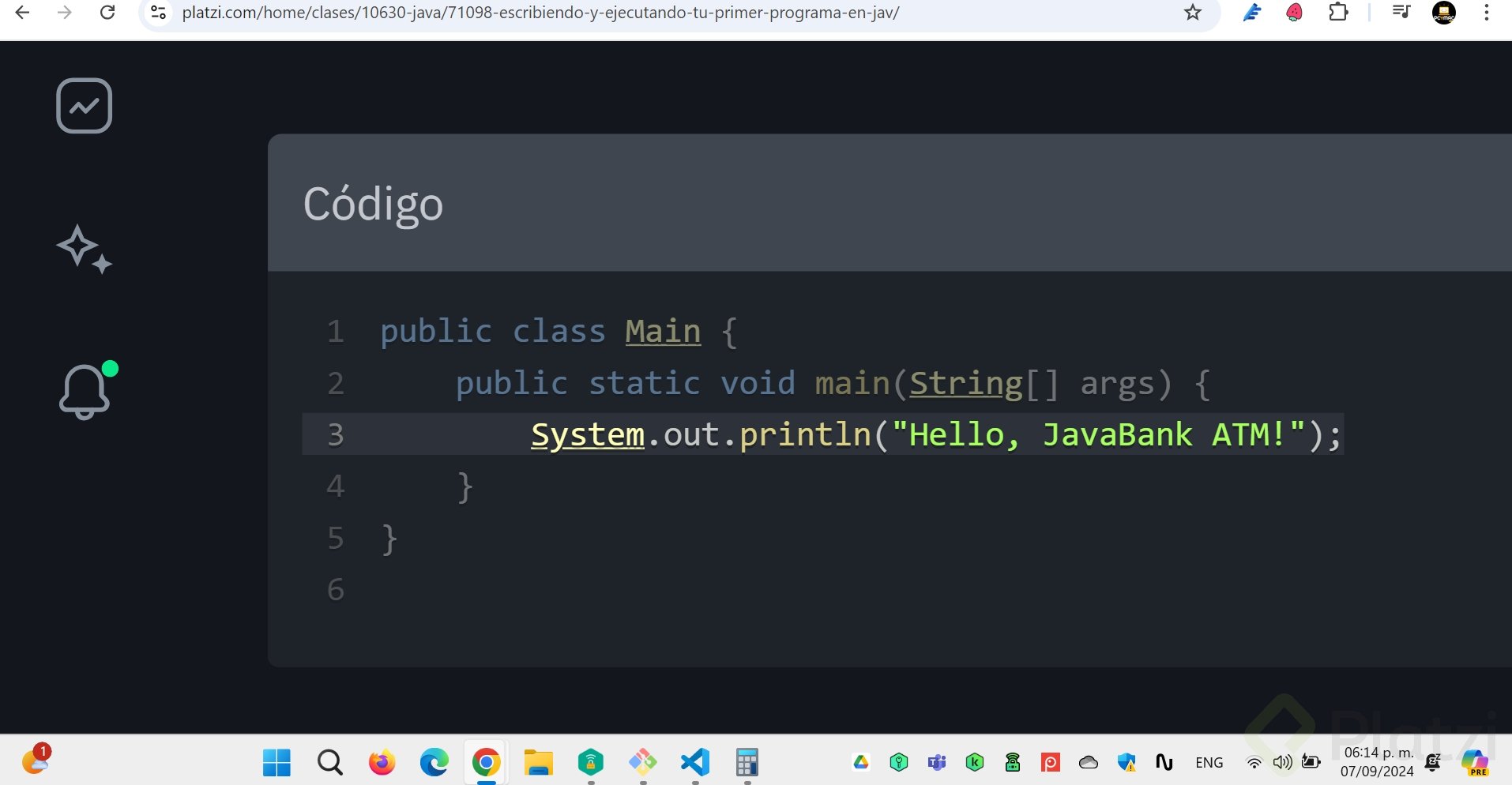
Task: Reload the current Platzi page
Action: [x=107, y=13]
